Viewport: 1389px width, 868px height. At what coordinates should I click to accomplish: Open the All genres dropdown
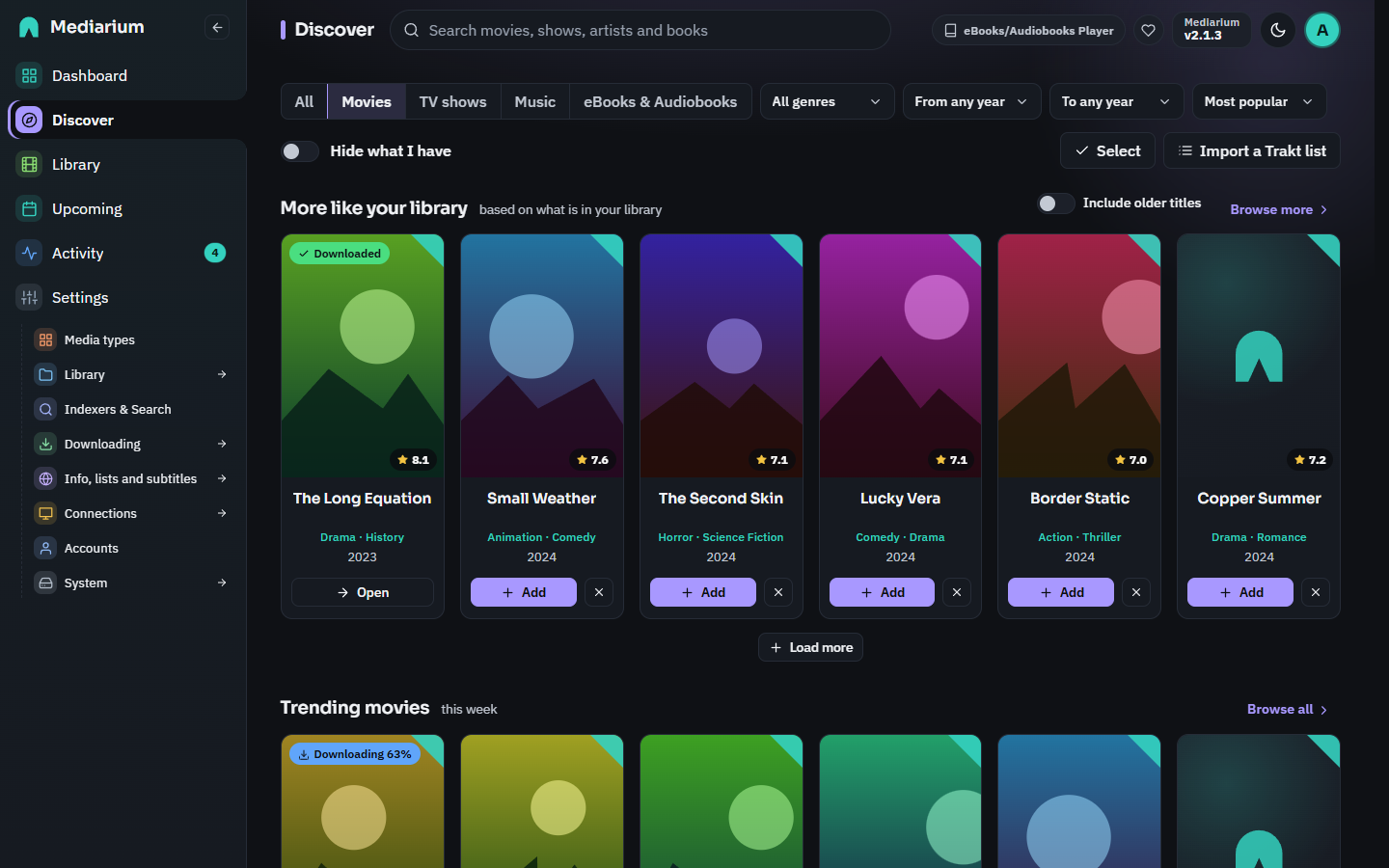click(x=827, y=101)
